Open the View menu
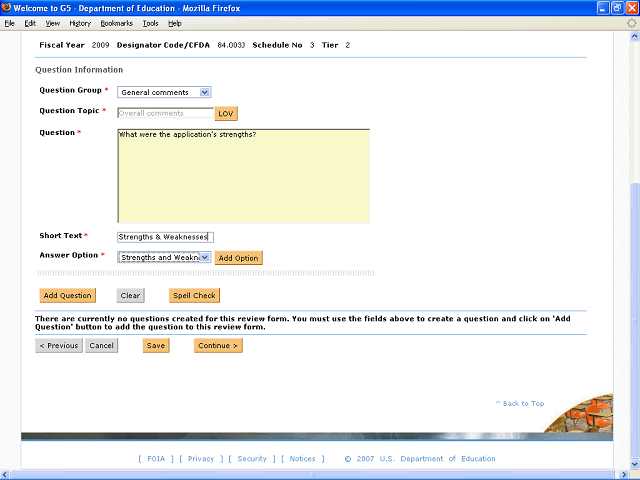 tap(53, 24)
